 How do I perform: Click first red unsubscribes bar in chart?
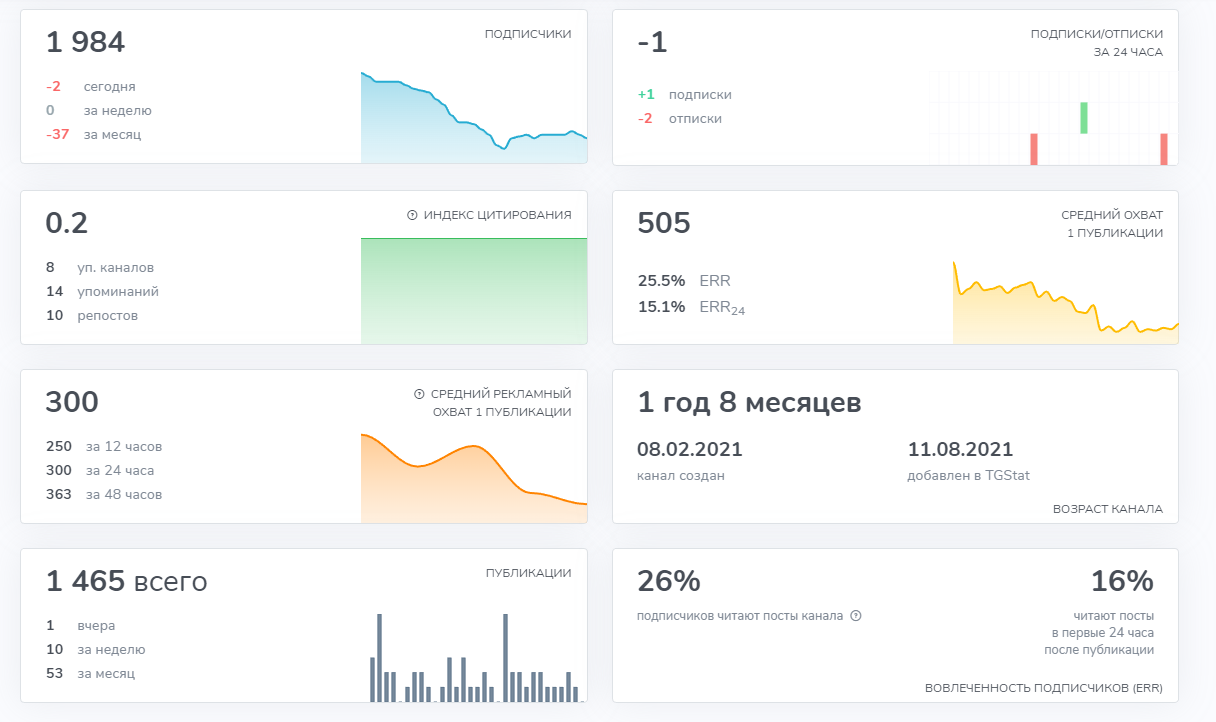point(1034,149)
